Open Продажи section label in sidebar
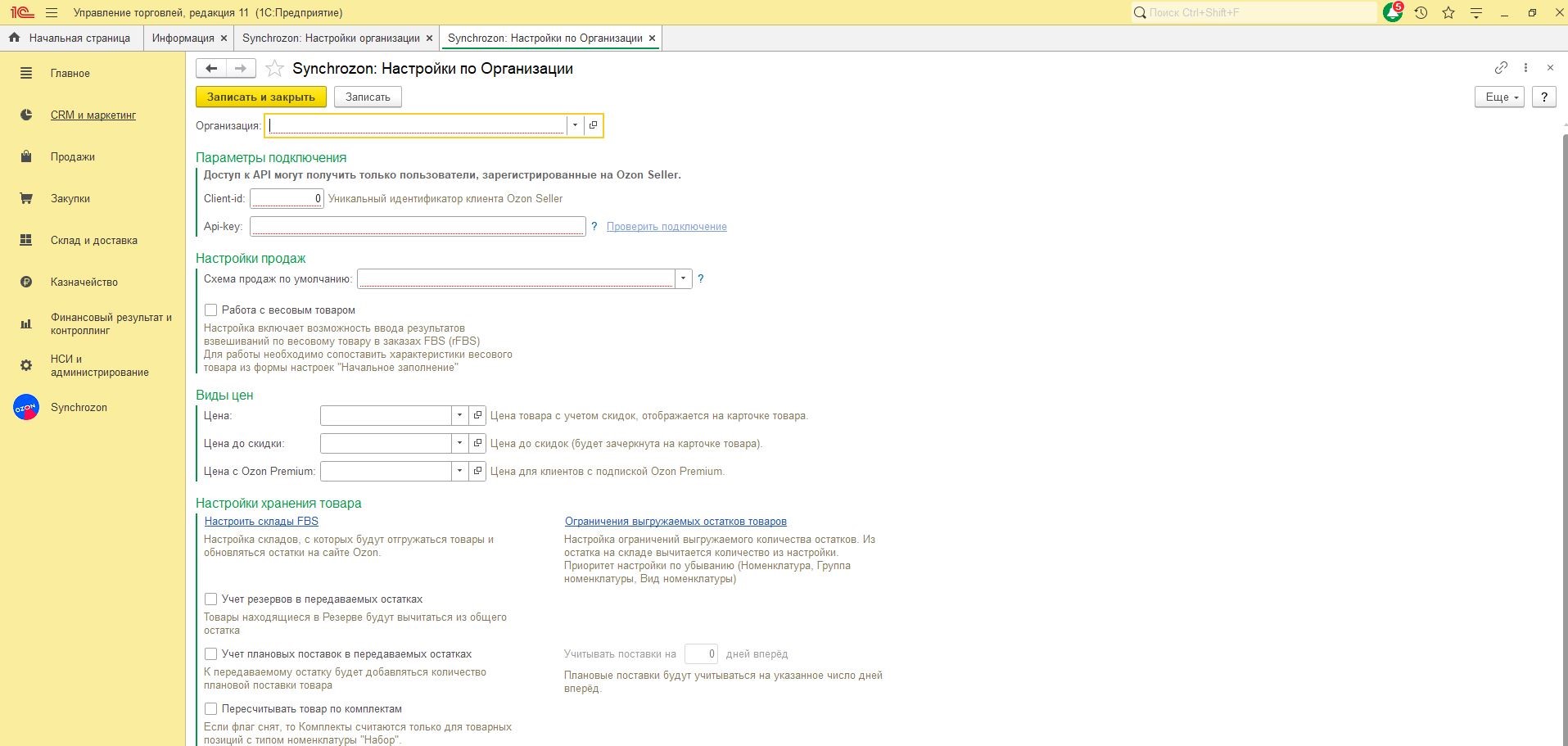Image resolution: width=1568 pixels, height=746 pixels. click(73, 157)
